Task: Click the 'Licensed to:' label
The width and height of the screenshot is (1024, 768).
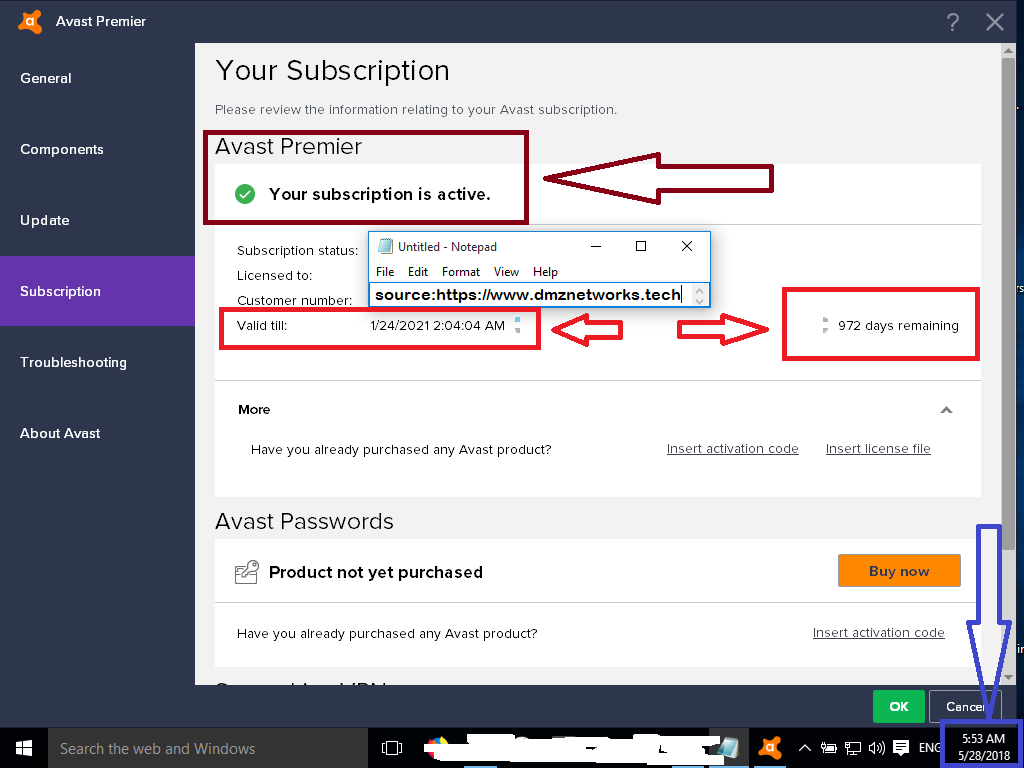Action: tap(274, 276)
